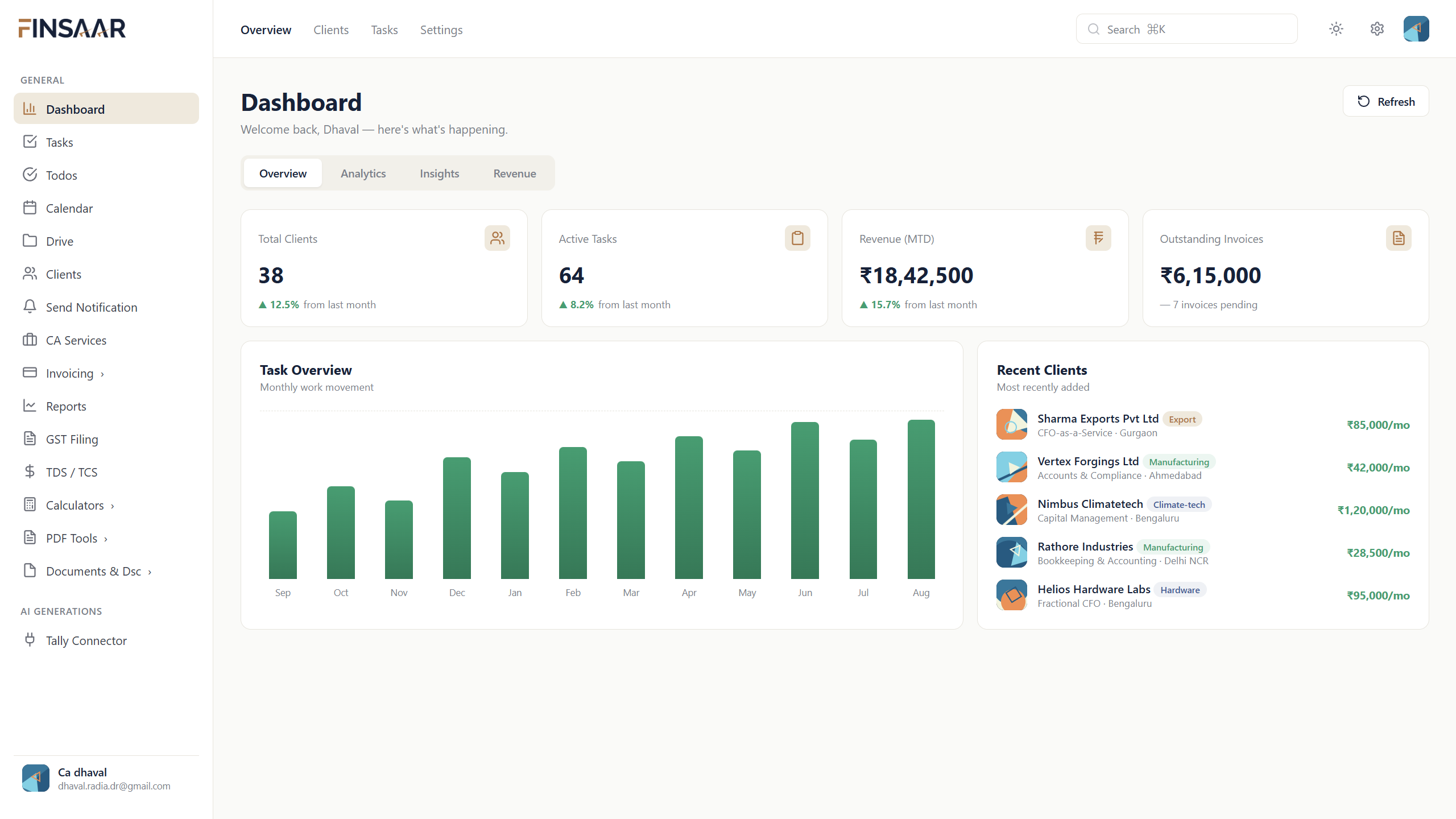1456x819 pixels.
Task: Click the Calendar icon in sidebar
Action: pyautogui.click(x=30, y=208)
